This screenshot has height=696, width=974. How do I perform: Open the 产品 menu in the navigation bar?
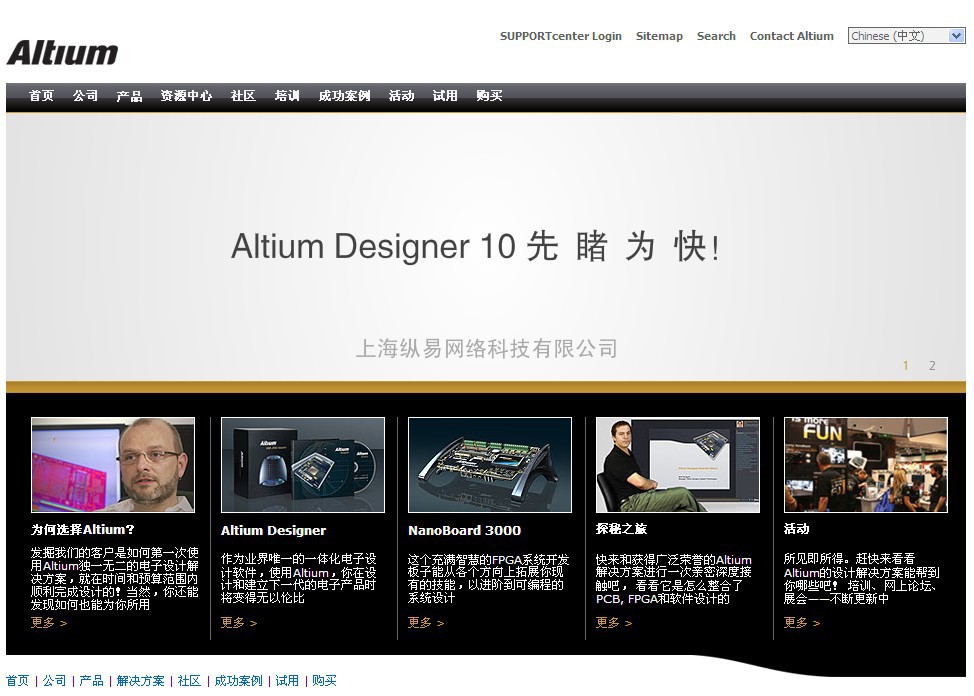(129, 96)
